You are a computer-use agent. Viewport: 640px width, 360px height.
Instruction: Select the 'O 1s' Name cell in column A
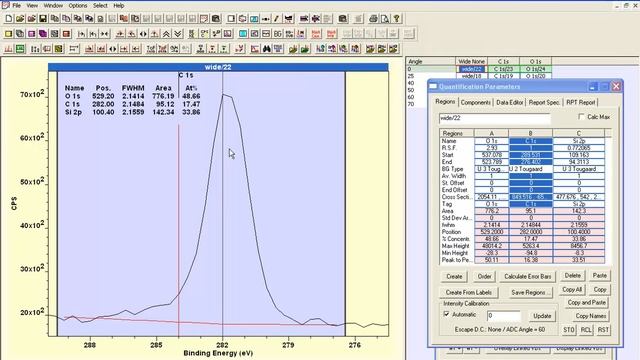[x=491, y=141]
